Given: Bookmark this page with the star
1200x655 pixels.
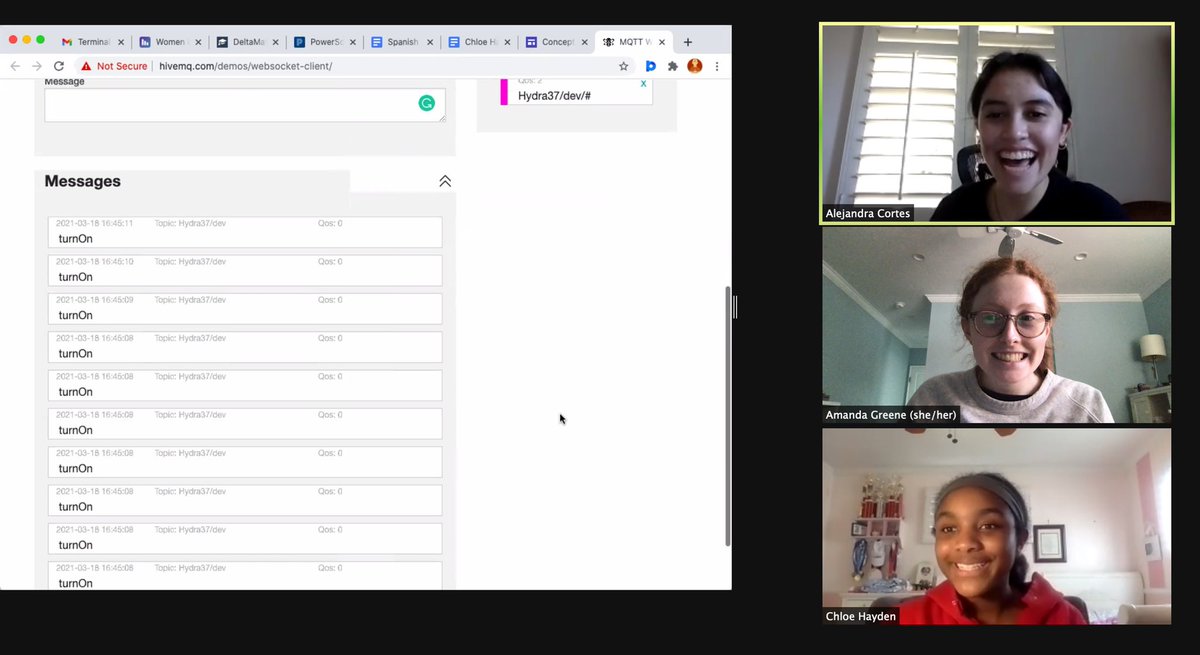Looking at the screenshot, I should [x=624, y=66].
